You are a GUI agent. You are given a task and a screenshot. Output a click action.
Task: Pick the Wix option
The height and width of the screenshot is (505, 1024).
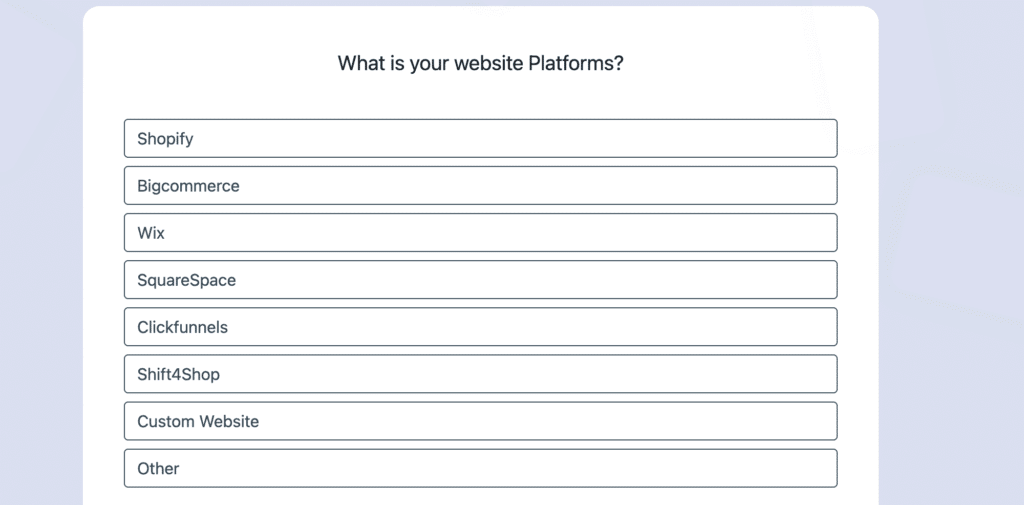tap(480, 232)
